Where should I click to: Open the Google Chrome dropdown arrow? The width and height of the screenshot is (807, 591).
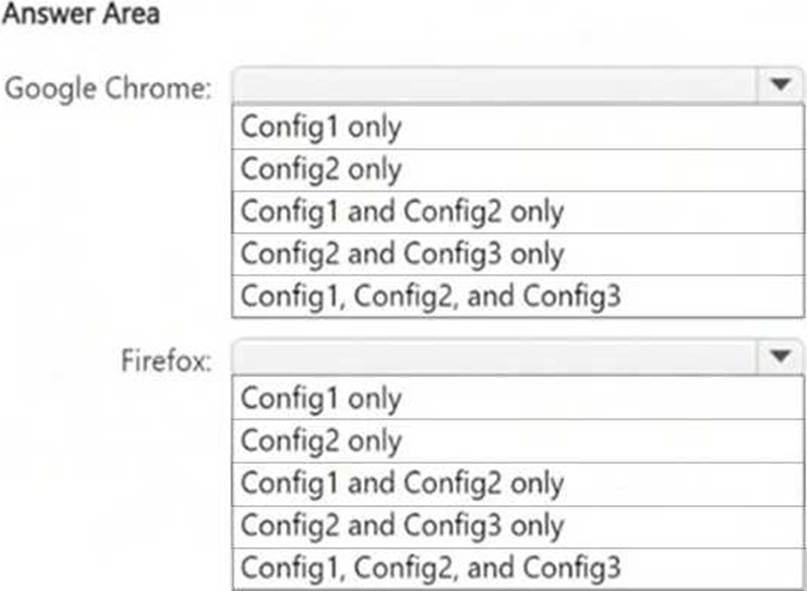tap(781, 86)
